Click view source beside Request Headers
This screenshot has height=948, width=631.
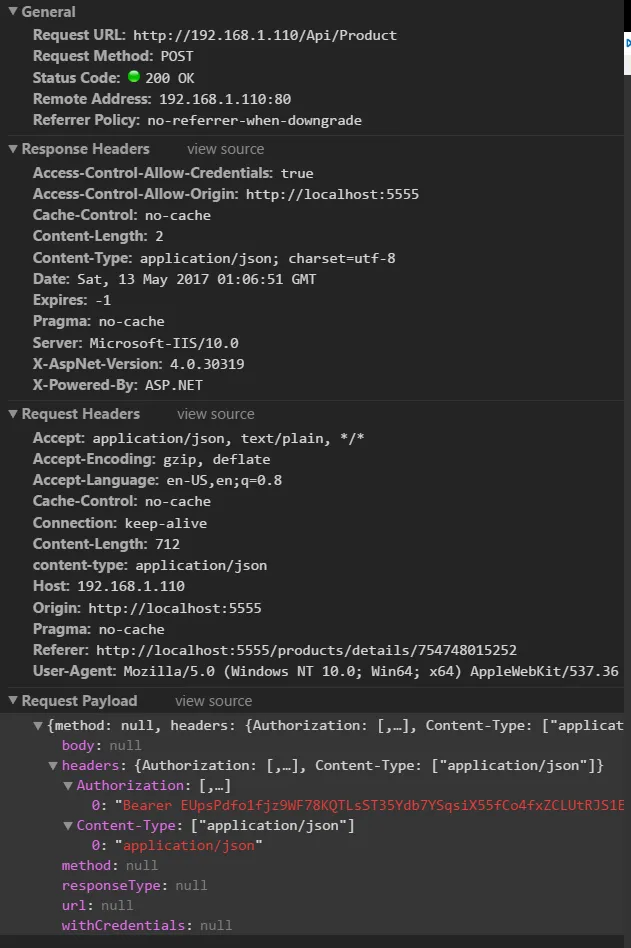[x=216, y=414]
